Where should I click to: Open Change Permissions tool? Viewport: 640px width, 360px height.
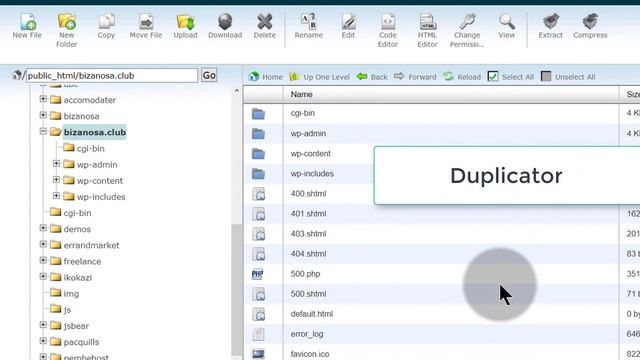pos(467,30)
